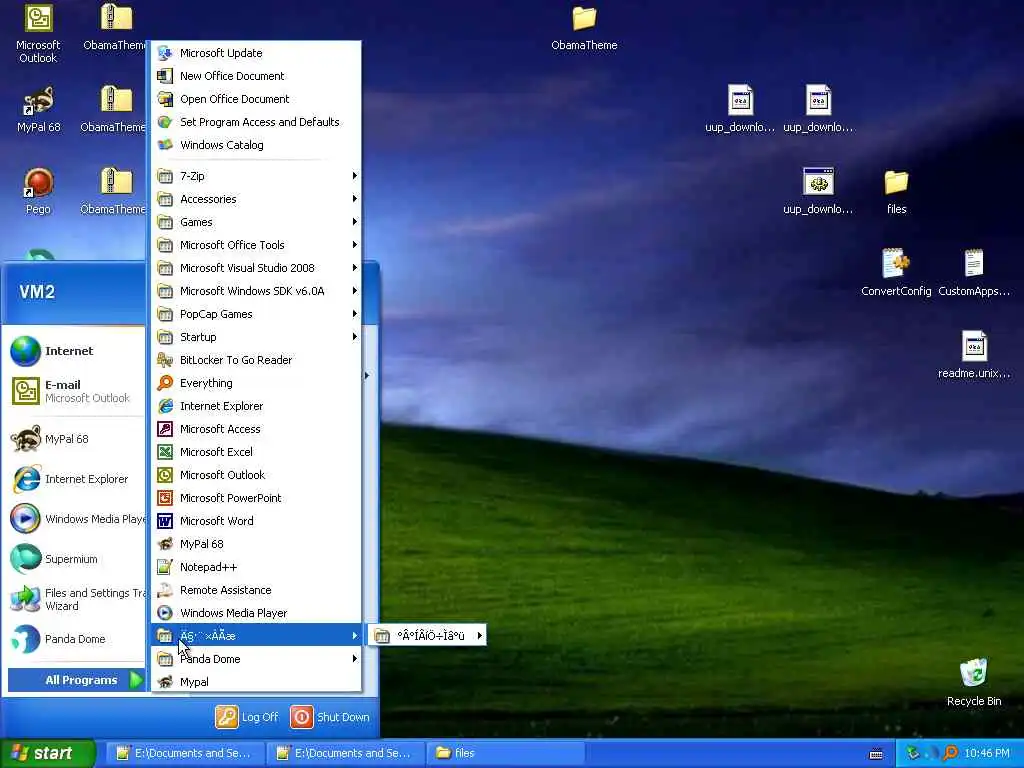
Task: Expand the Accessories submenu
Action: [256, 199]
